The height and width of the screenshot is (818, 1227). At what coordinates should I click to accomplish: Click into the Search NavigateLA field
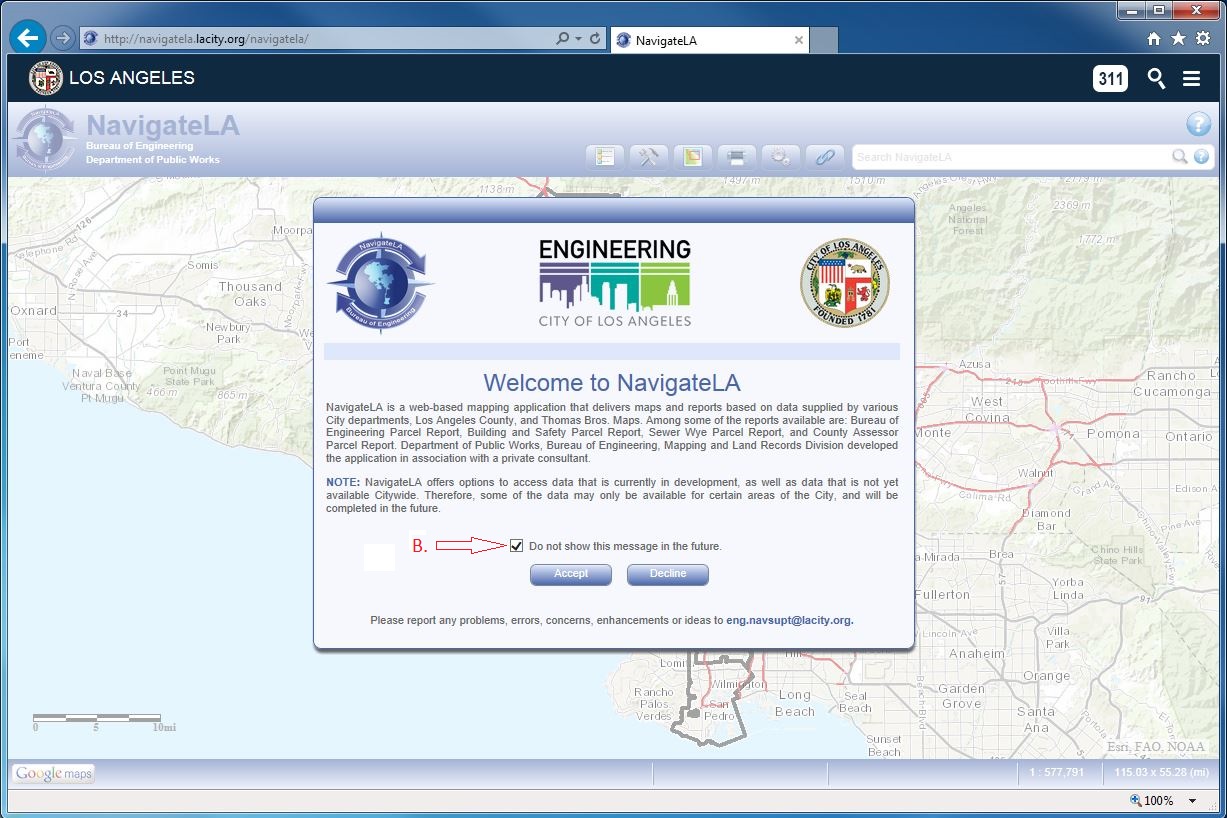click(x=1012, y=157)
